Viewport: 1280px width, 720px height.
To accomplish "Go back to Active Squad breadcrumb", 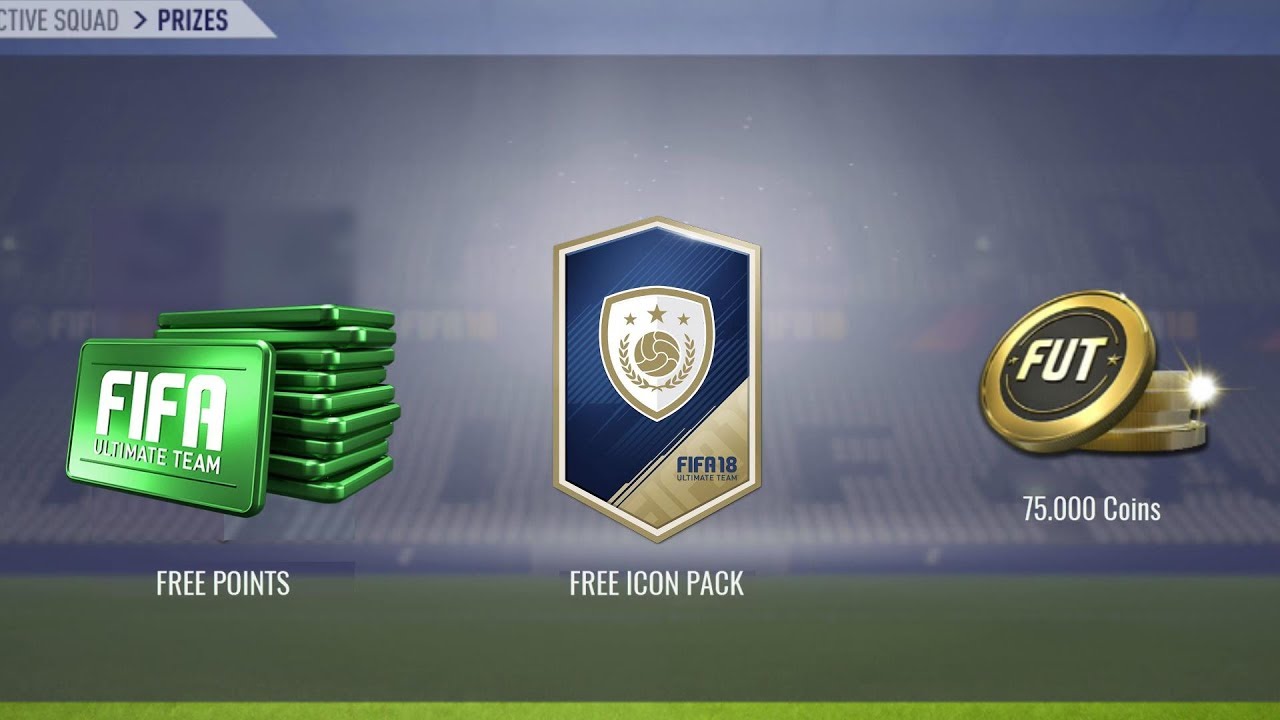I will coord(60,19).
